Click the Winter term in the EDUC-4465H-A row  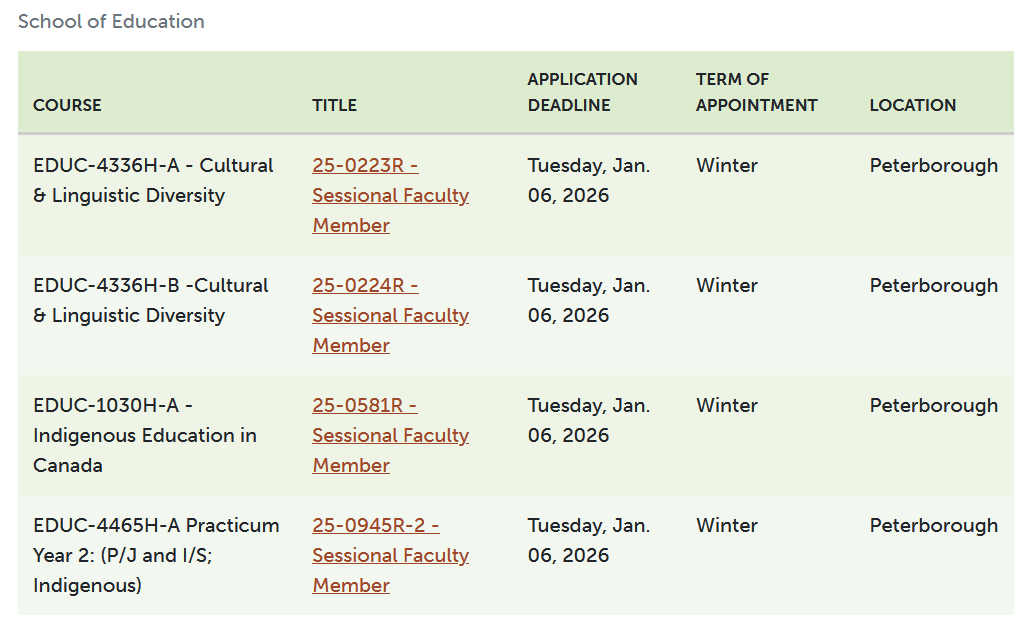[727, 525]
